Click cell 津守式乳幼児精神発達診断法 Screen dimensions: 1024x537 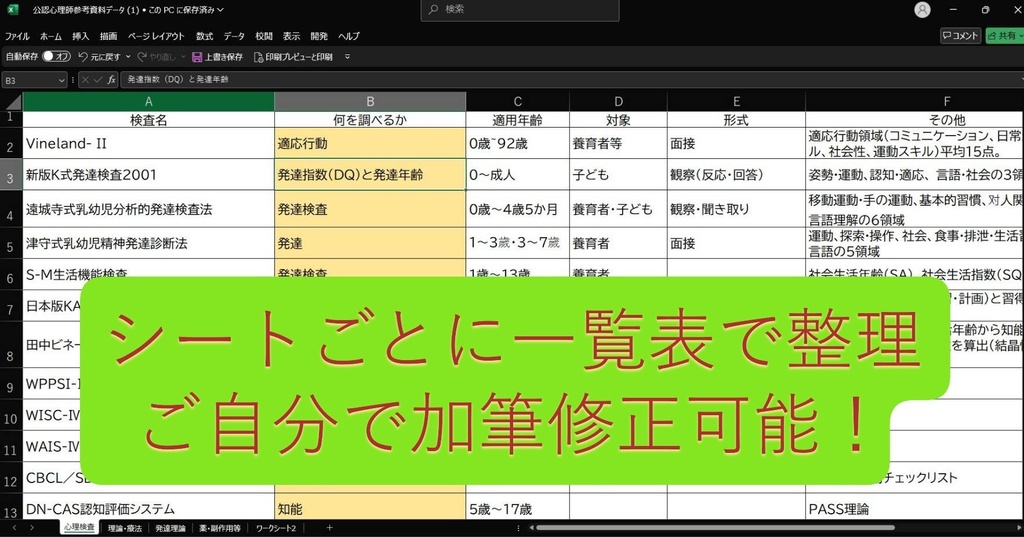148,243
